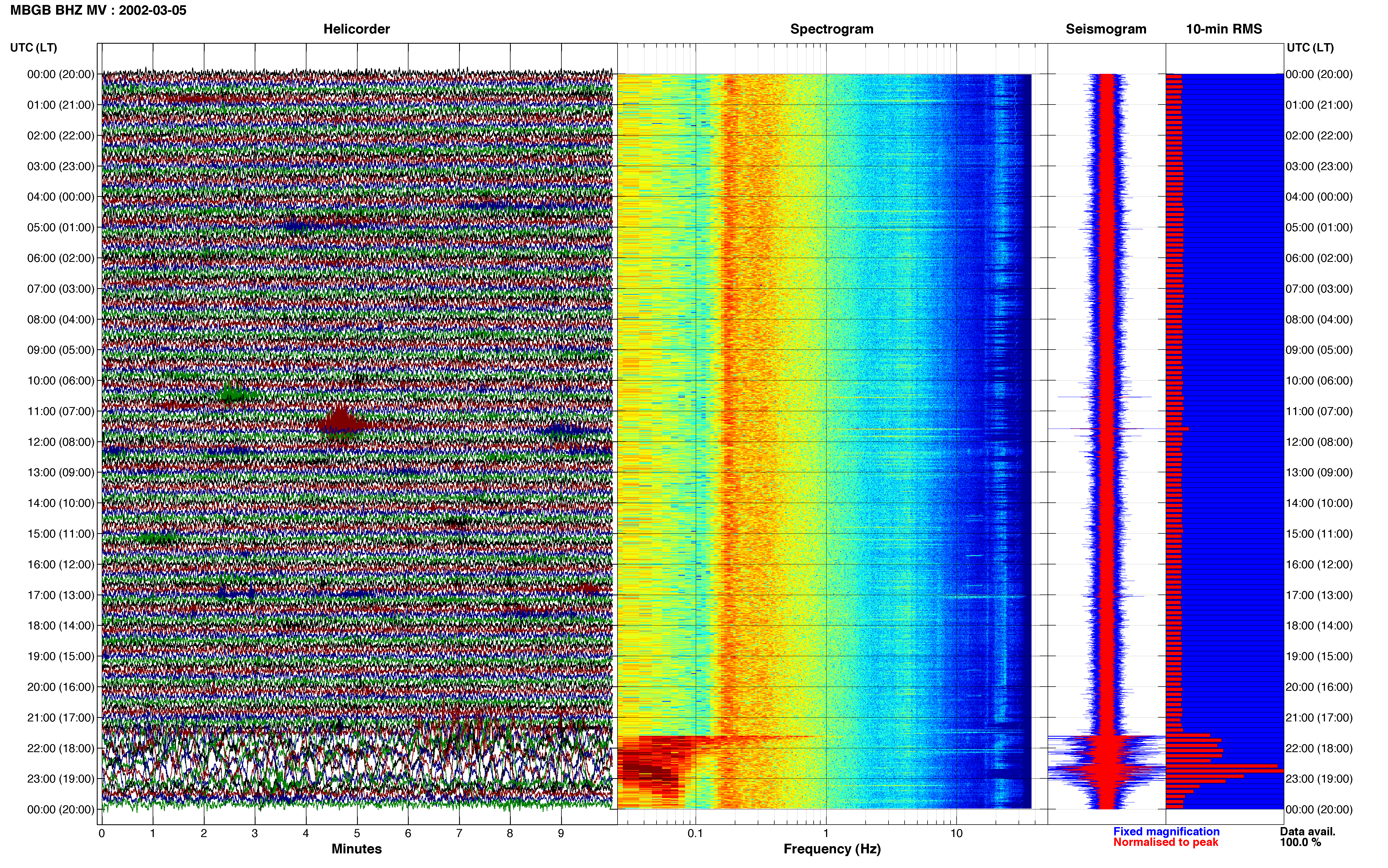
Task: Click '05:00 (01:00)' label next to Helicorder
Action: tap(61, 227)
